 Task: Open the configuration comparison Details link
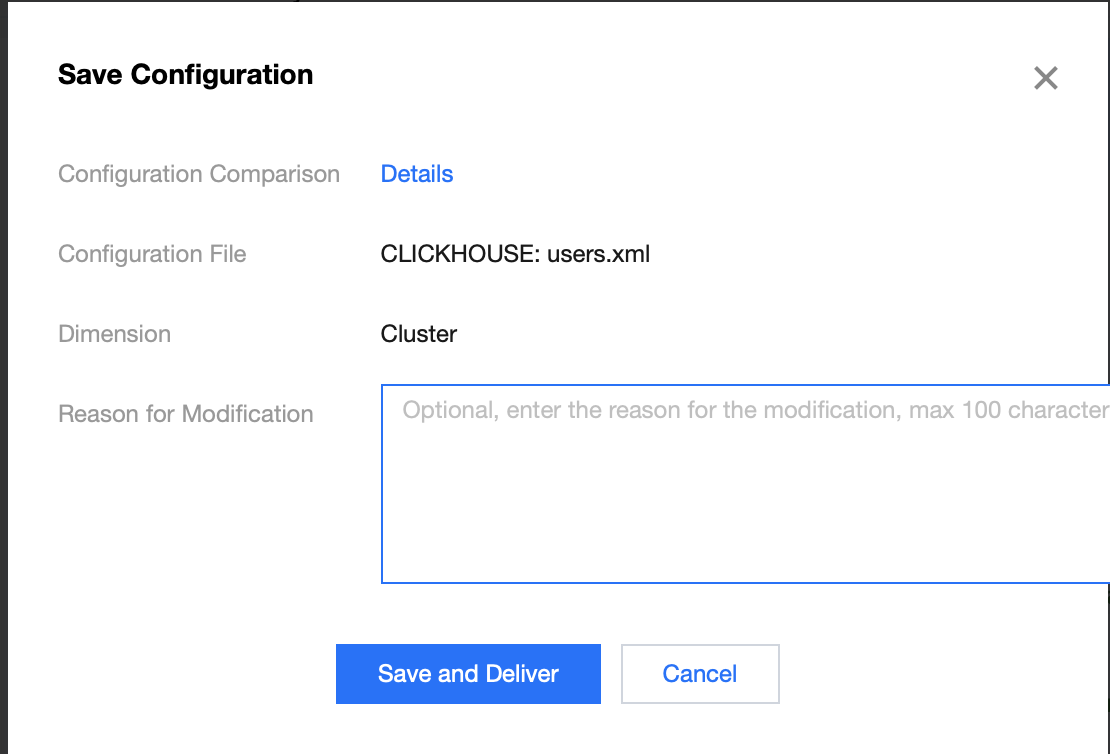(417, 174)
